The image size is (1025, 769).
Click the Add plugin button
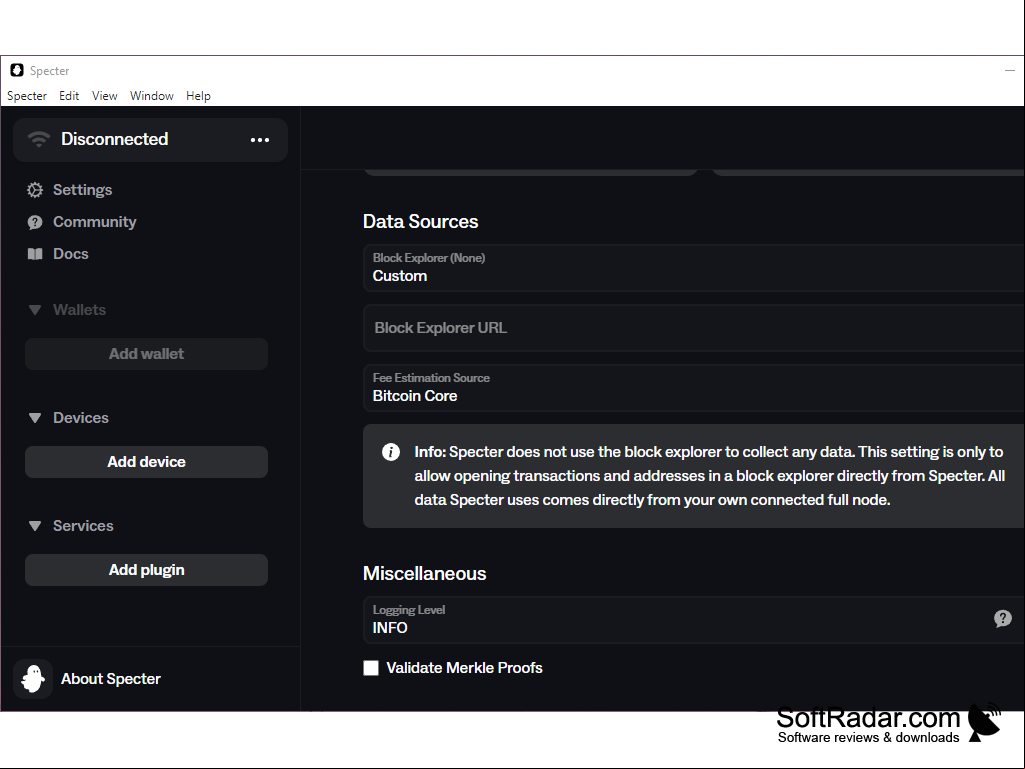tap(146, 570)
